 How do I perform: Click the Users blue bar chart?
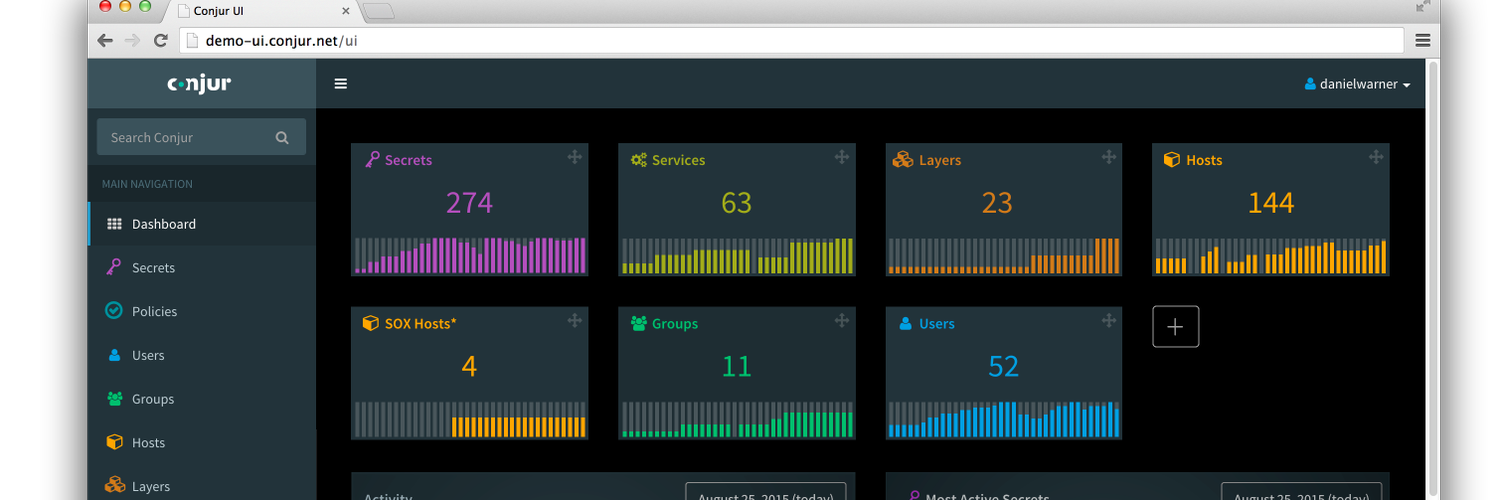pos(1004,419)
